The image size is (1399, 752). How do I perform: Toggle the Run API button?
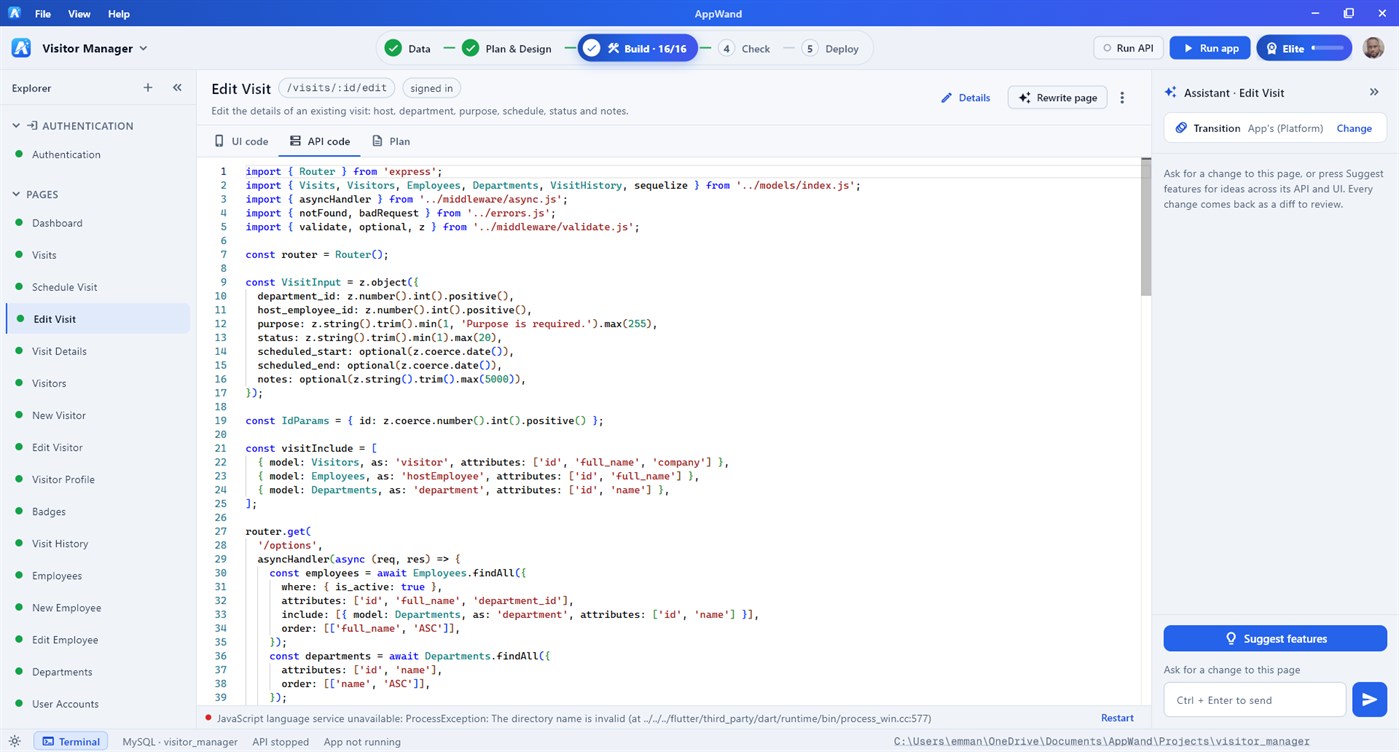coord(1128,48)
